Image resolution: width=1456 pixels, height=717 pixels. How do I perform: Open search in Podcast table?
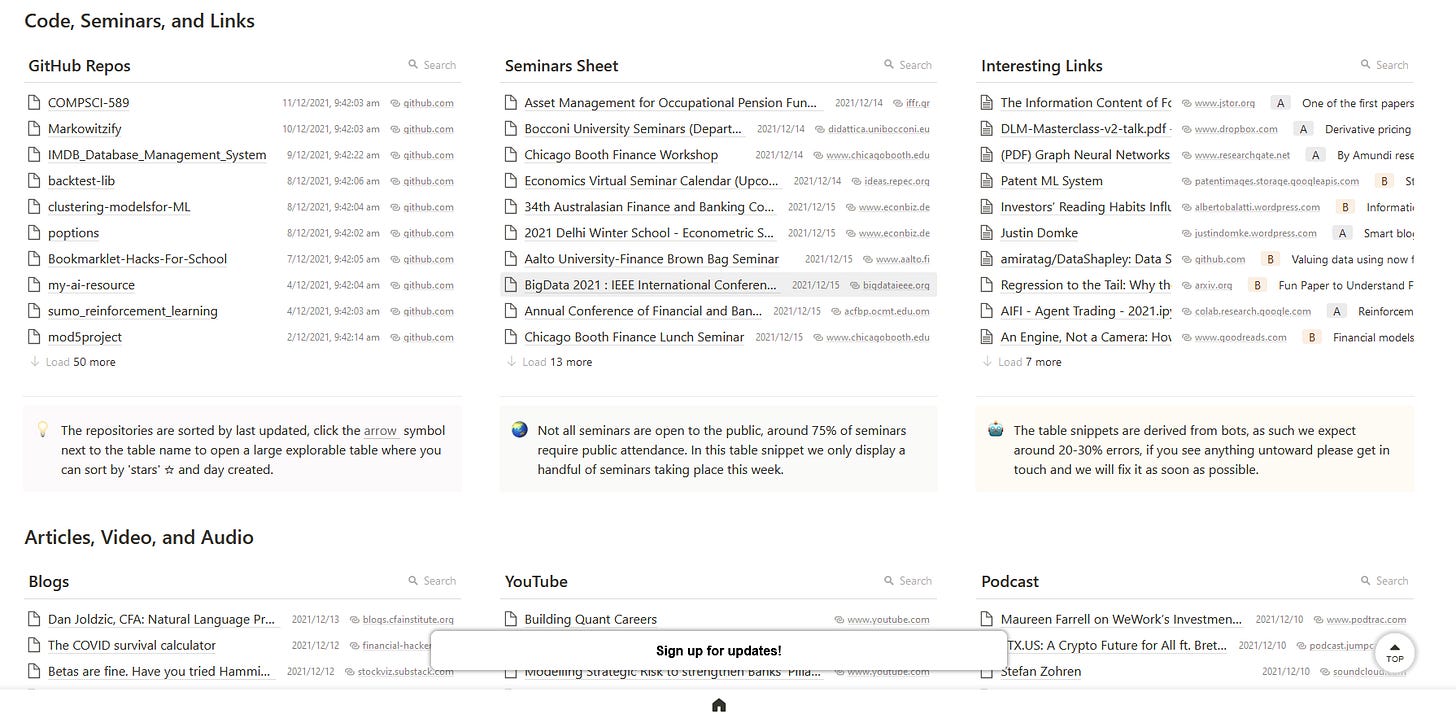[x=1384, y=581]
